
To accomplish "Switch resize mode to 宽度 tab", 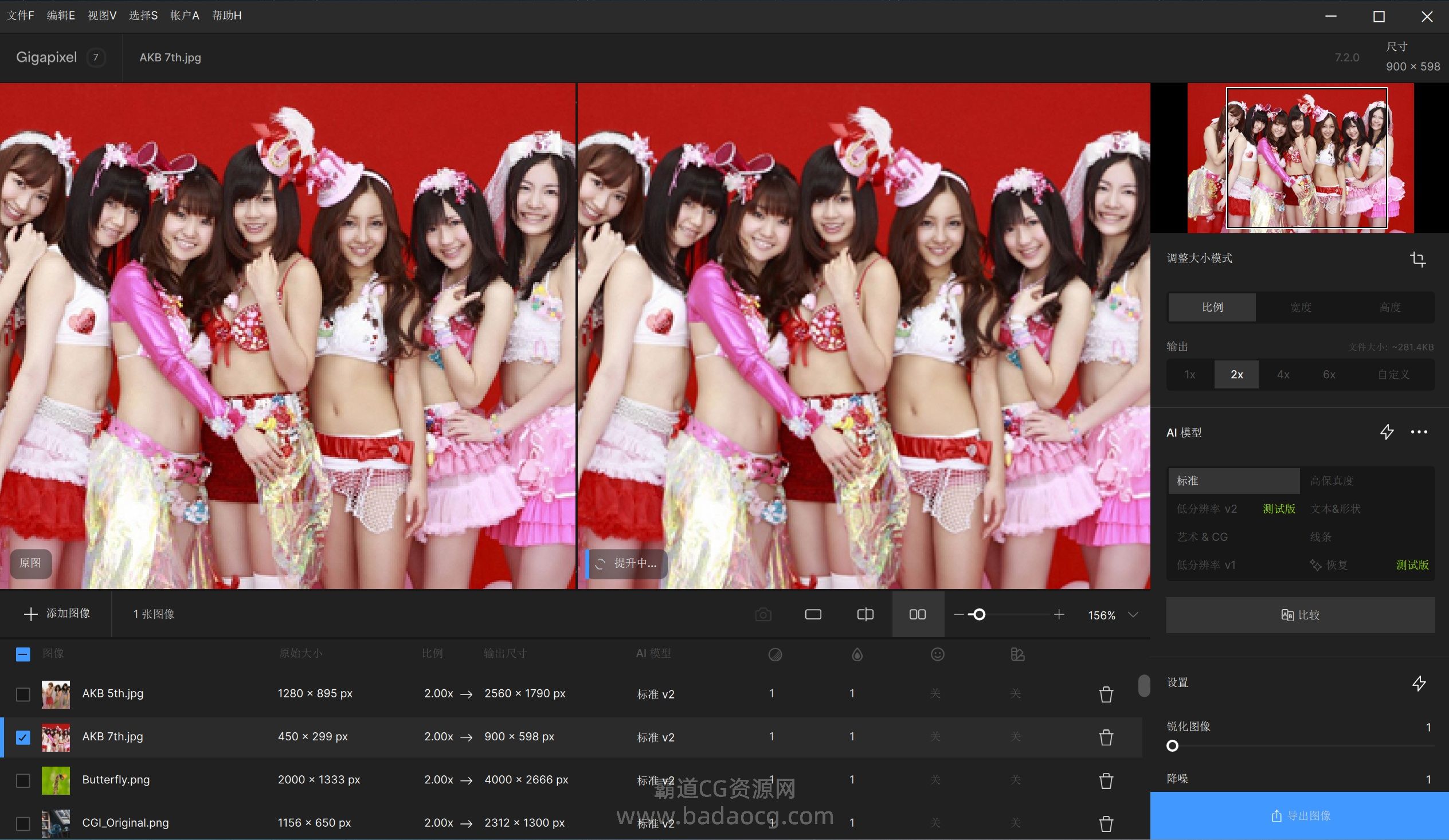I will 1301,307.
